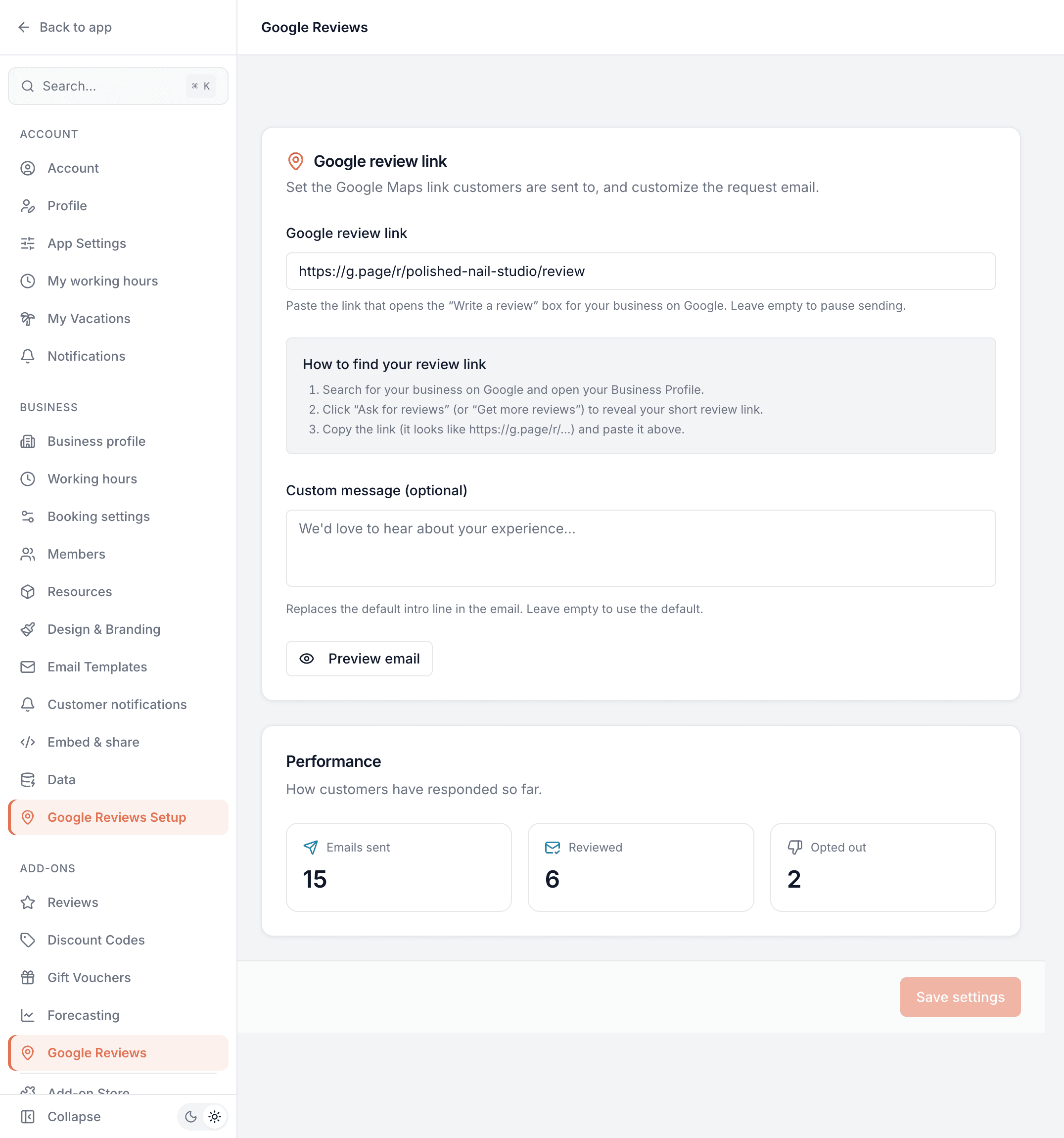Click the My working hours clock icon

click(28, 281)
